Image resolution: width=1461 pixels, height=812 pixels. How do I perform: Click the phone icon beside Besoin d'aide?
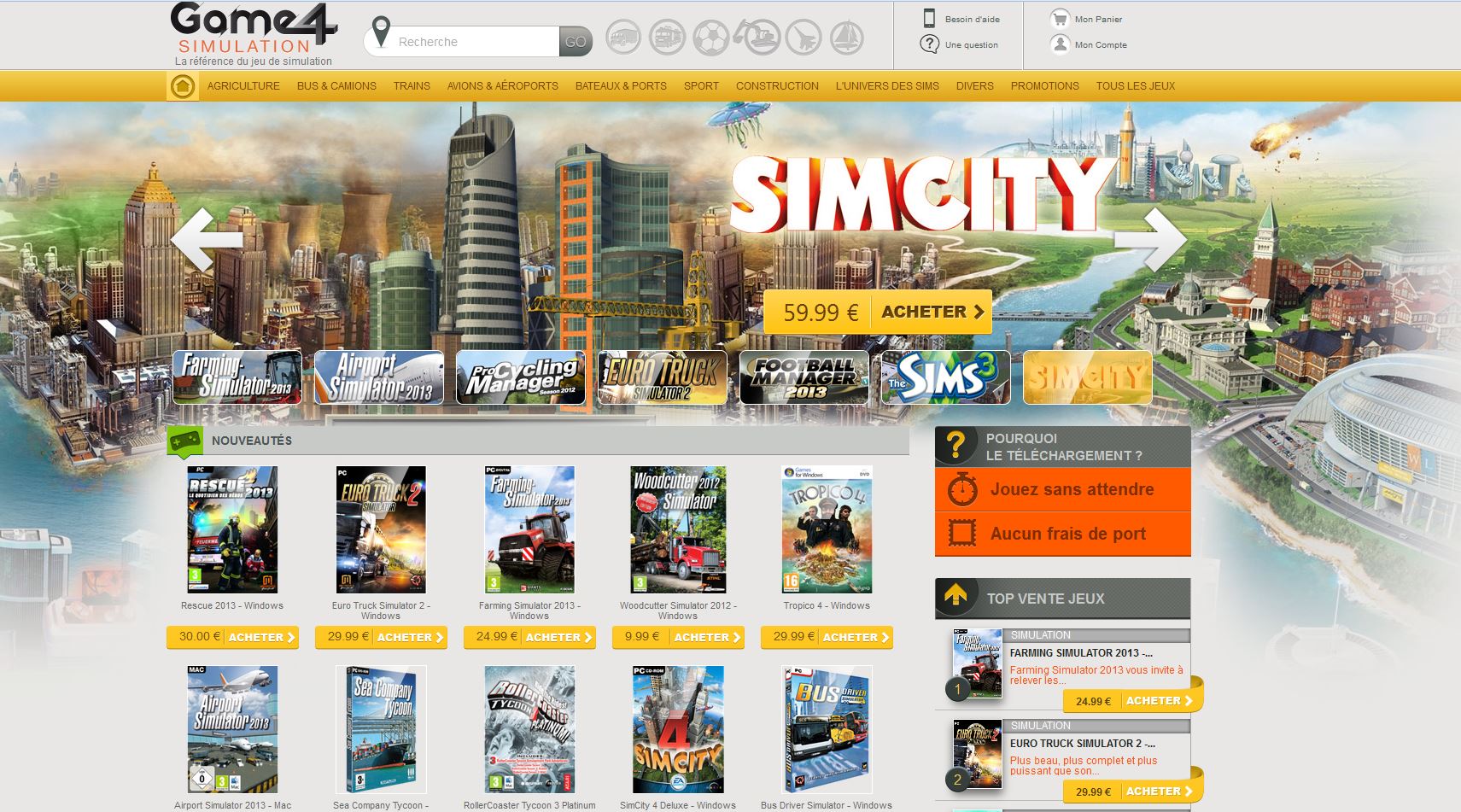929,19
